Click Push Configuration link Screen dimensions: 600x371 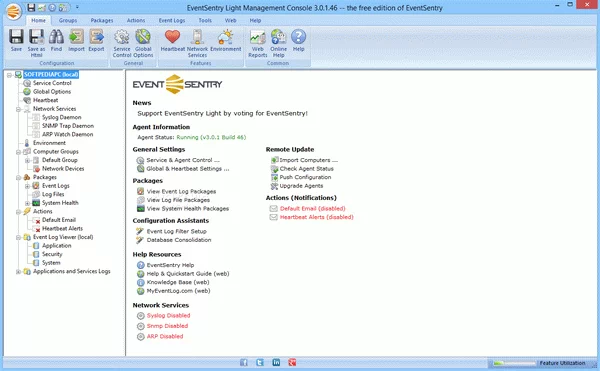point(305,177)
